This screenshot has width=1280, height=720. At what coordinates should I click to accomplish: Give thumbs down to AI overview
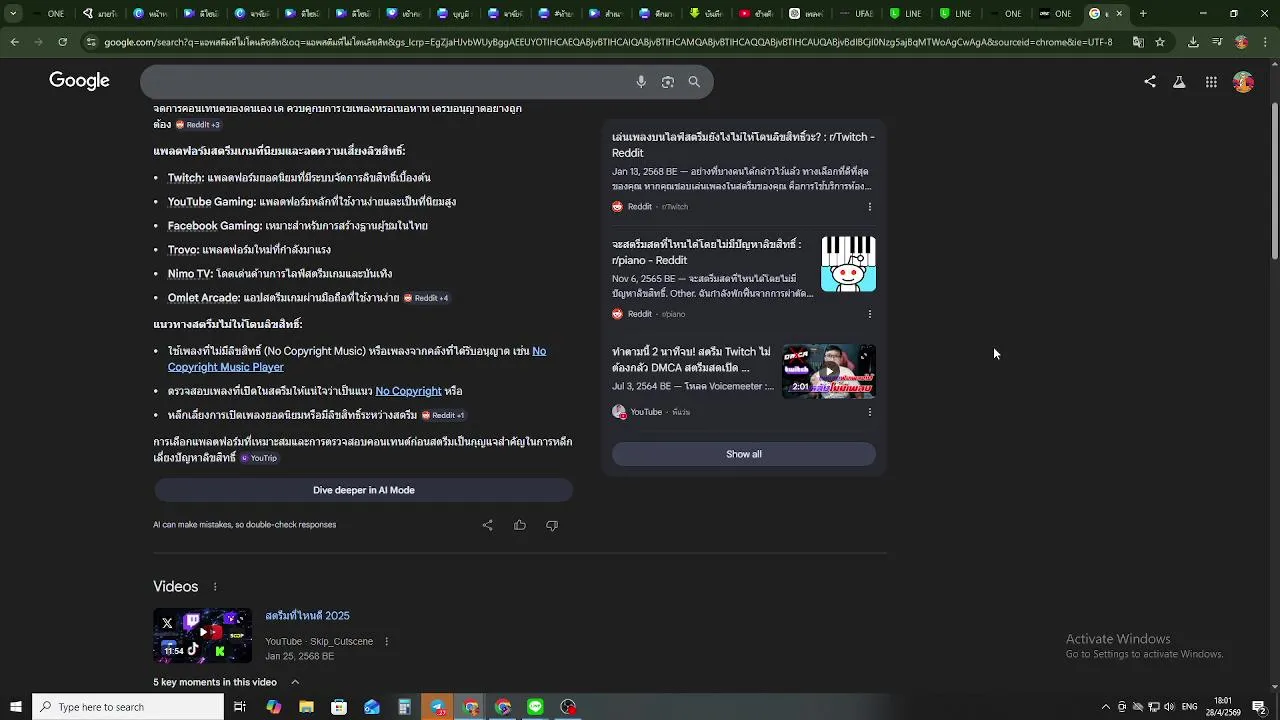pos(552,525)
